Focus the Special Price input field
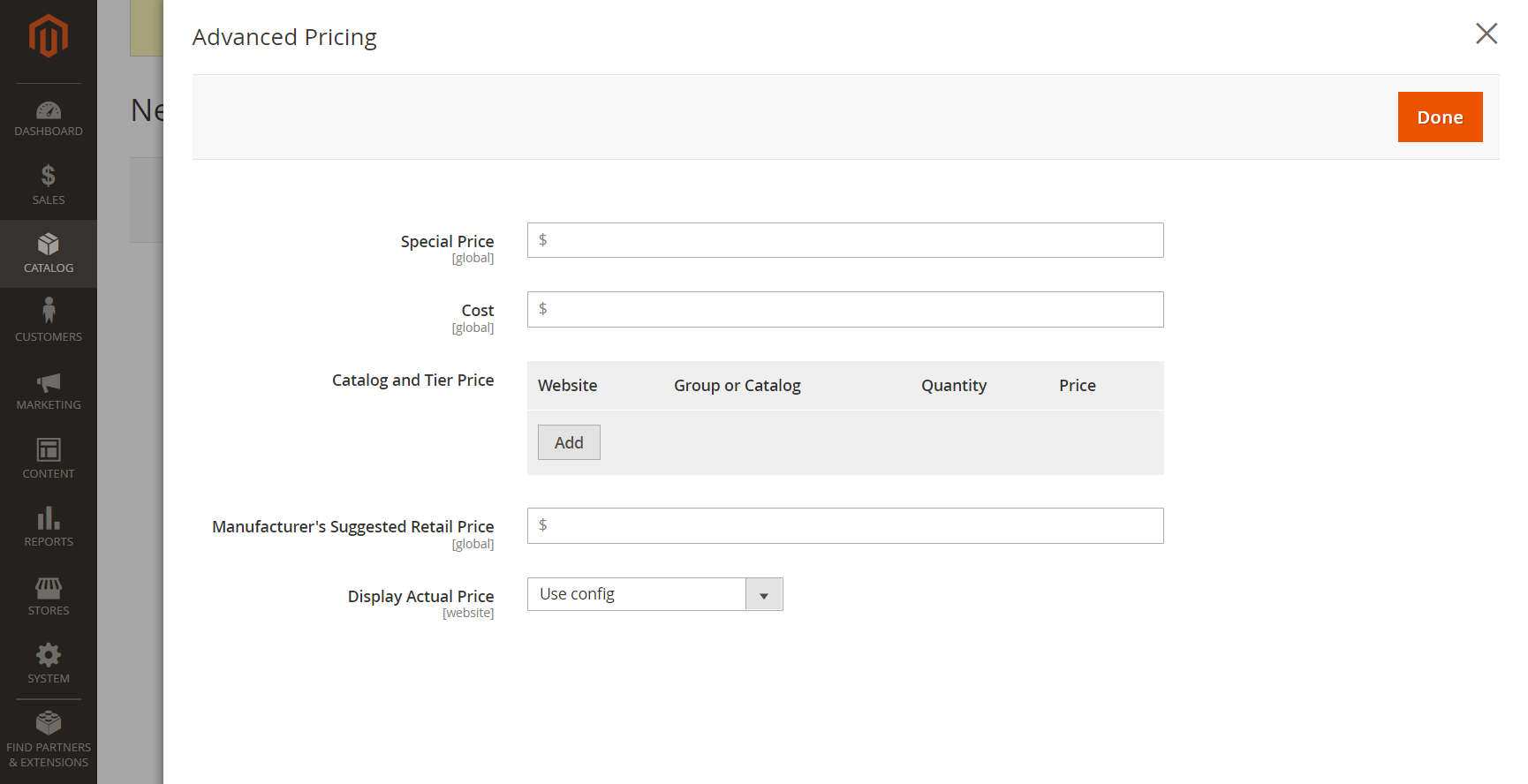 845,240
